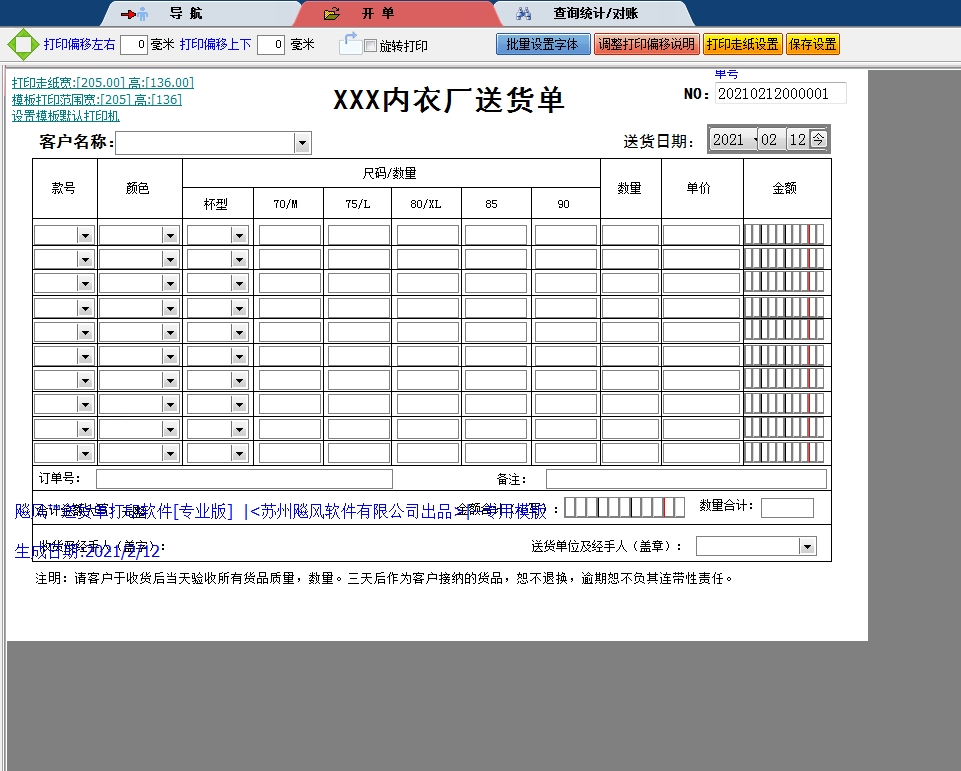This screenshot has width=961, height=771.
Task: Click the 打印走纸设置 button
Action: pyautogui.click(x=741, y=45)
